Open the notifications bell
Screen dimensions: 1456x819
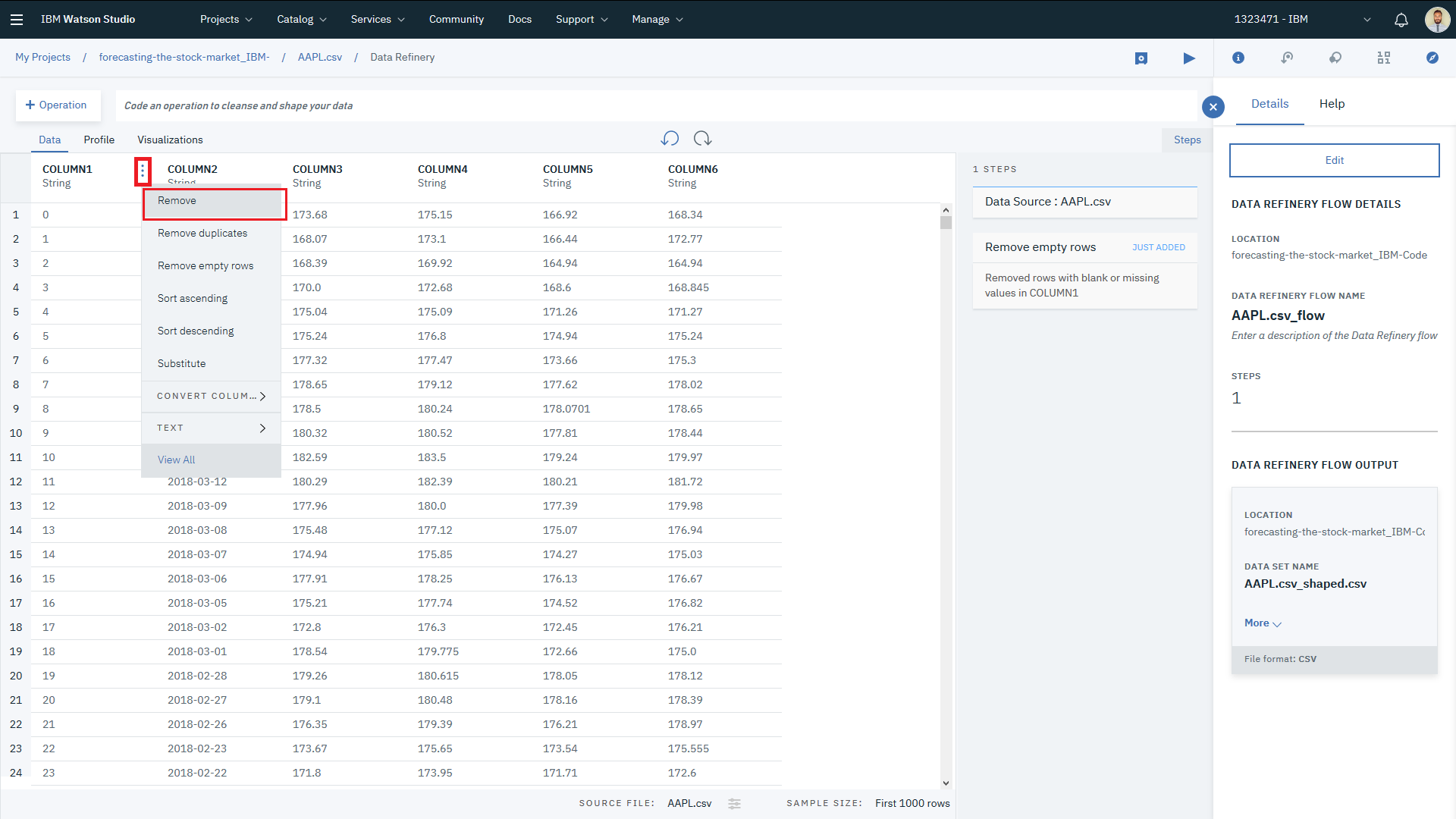[1401, 20]
